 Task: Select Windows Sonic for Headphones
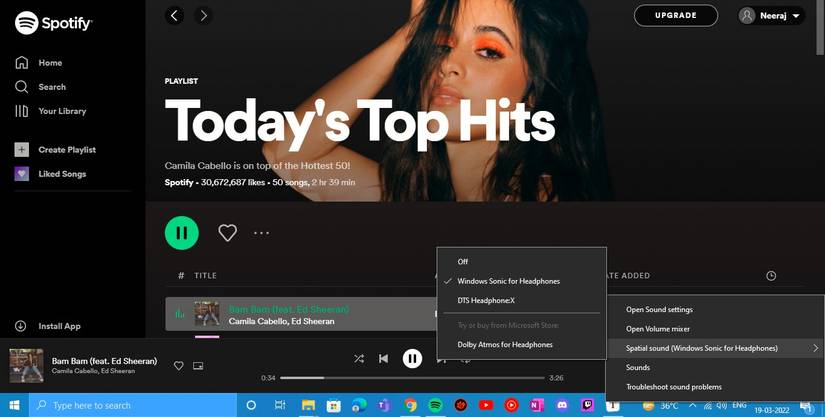pyautogui.click(x=521, y=281)
